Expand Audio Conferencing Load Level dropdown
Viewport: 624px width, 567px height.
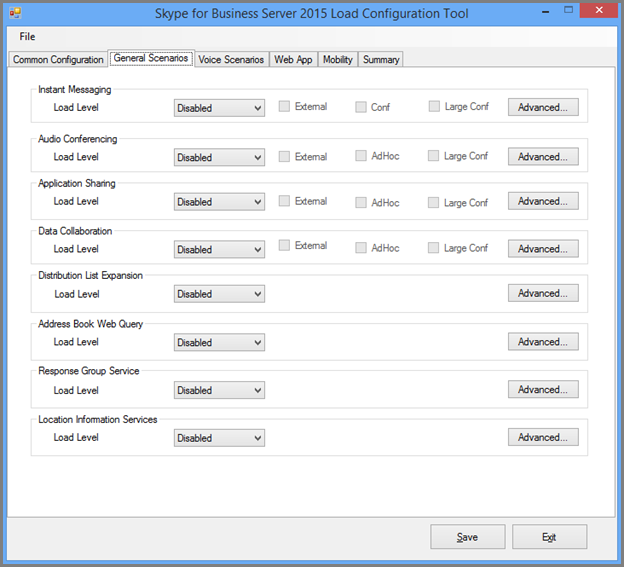pyautogui.click(x=219, y=157)
